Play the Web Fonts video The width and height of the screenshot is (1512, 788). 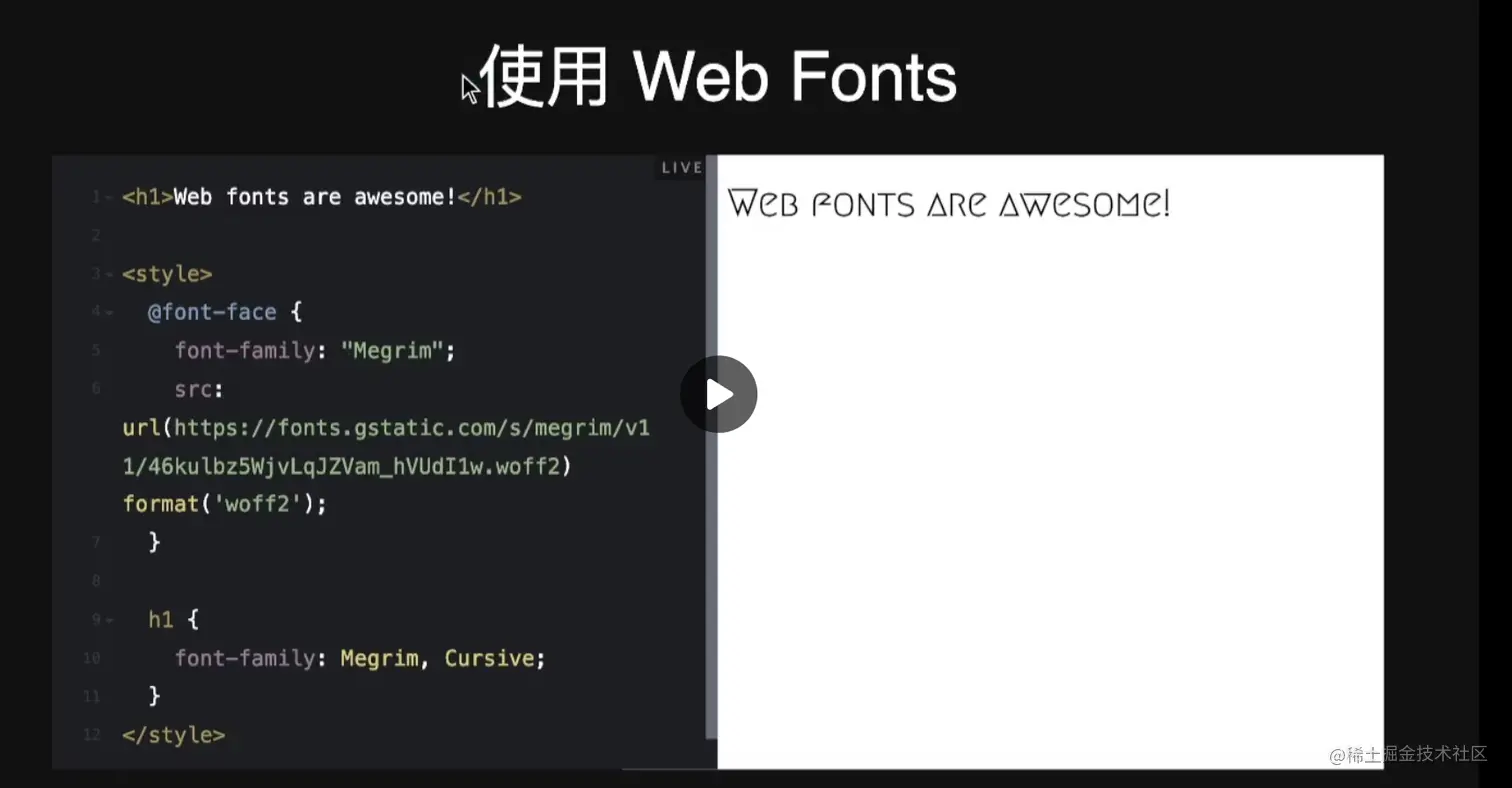[719, 394]
